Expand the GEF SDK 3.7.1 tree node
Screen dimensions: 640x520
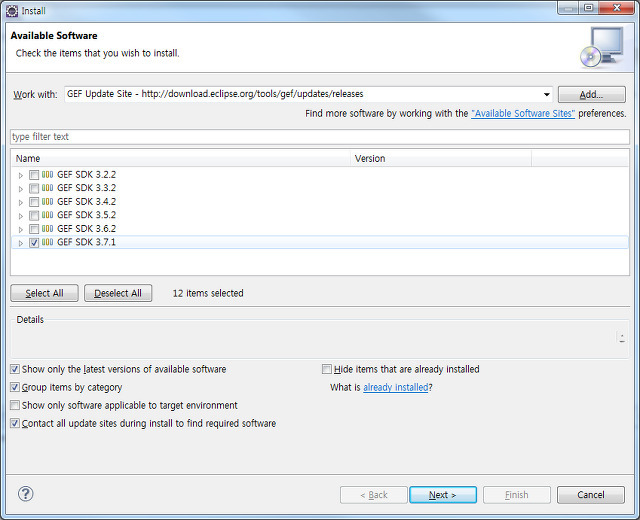(x=21, y=243)
